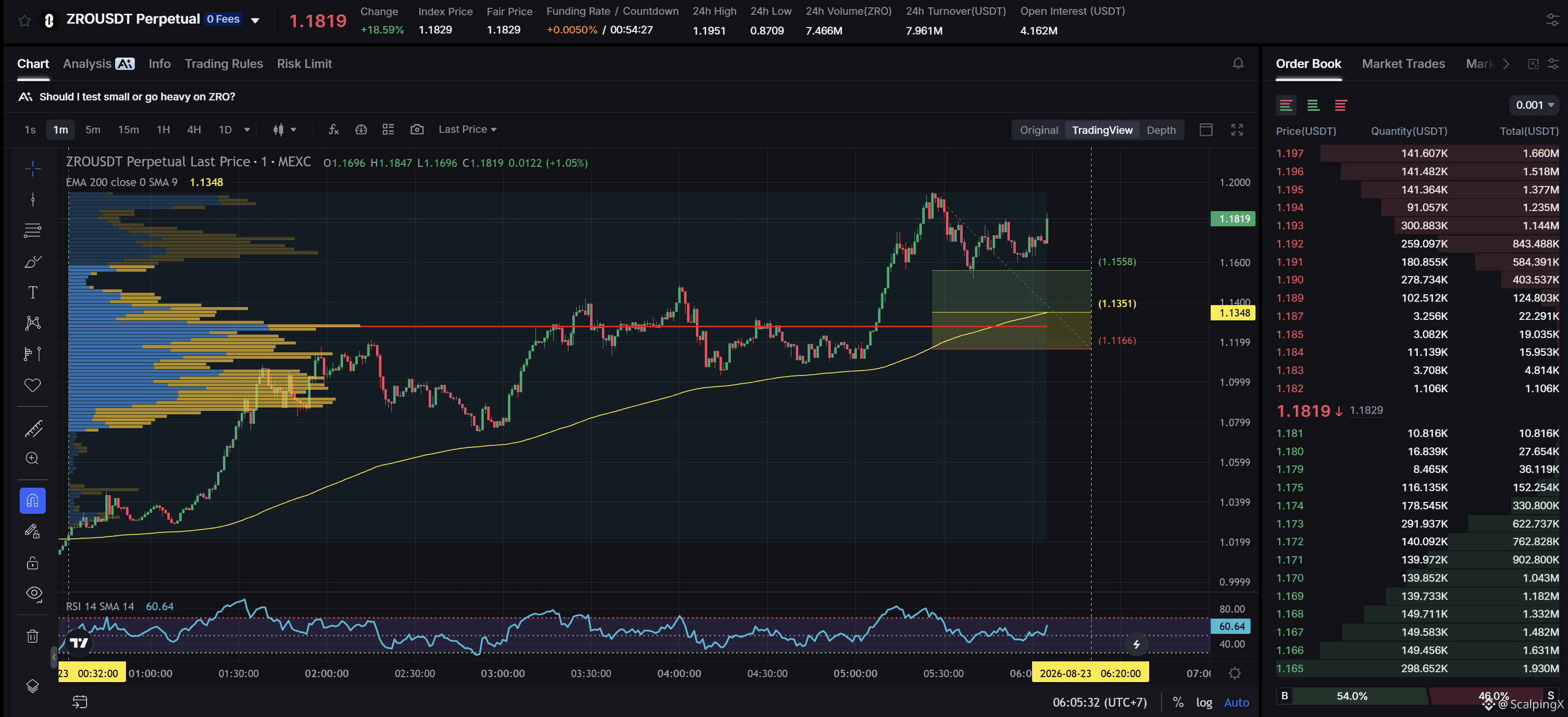Favorite ZROUSDT with the star icon
This screenshot has width=1568, height=717.
[x=24, y=21]
